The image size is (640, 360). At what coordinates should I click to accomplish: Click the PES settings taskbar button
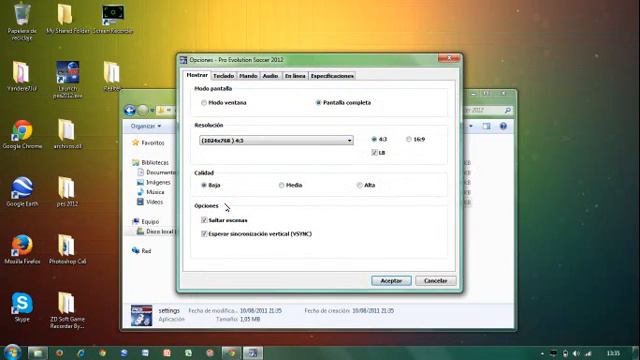pyautogui.click(x=253, y=353)
